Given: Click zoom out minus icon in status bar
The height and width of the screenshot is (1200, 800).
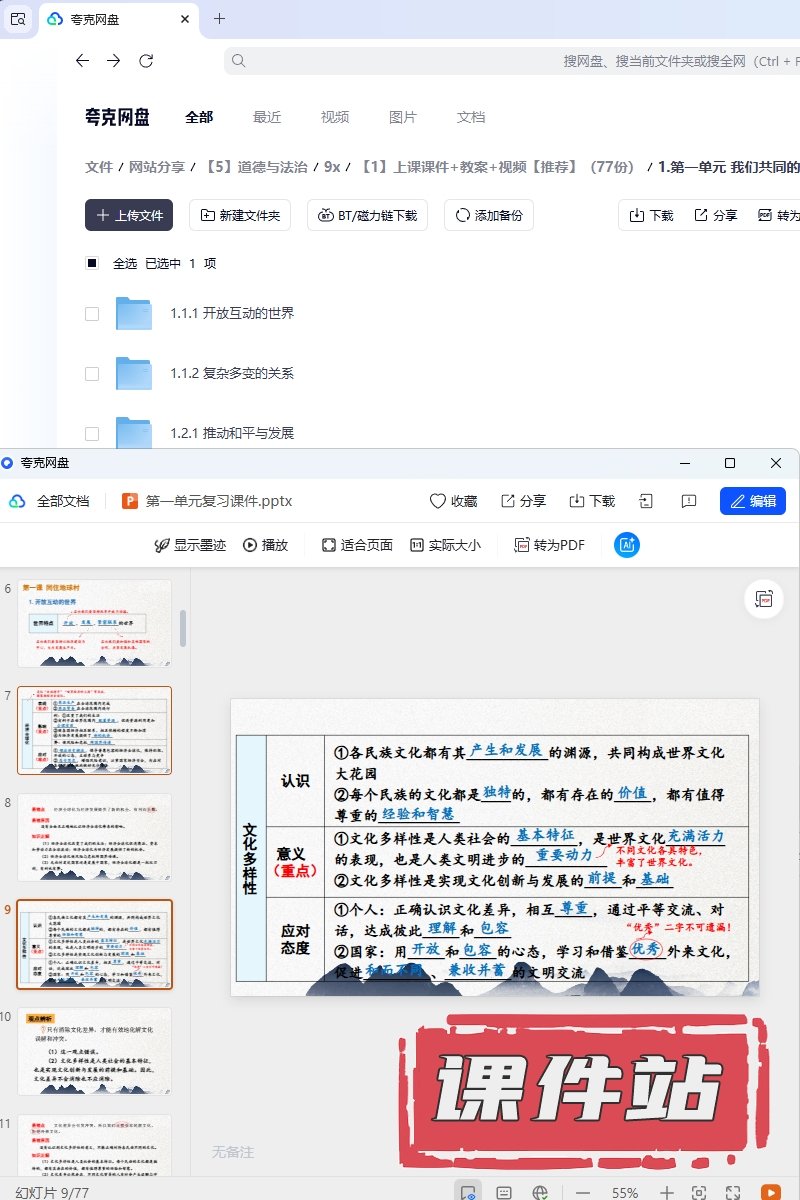Looking at the screenshot, I should point(583,1192).
